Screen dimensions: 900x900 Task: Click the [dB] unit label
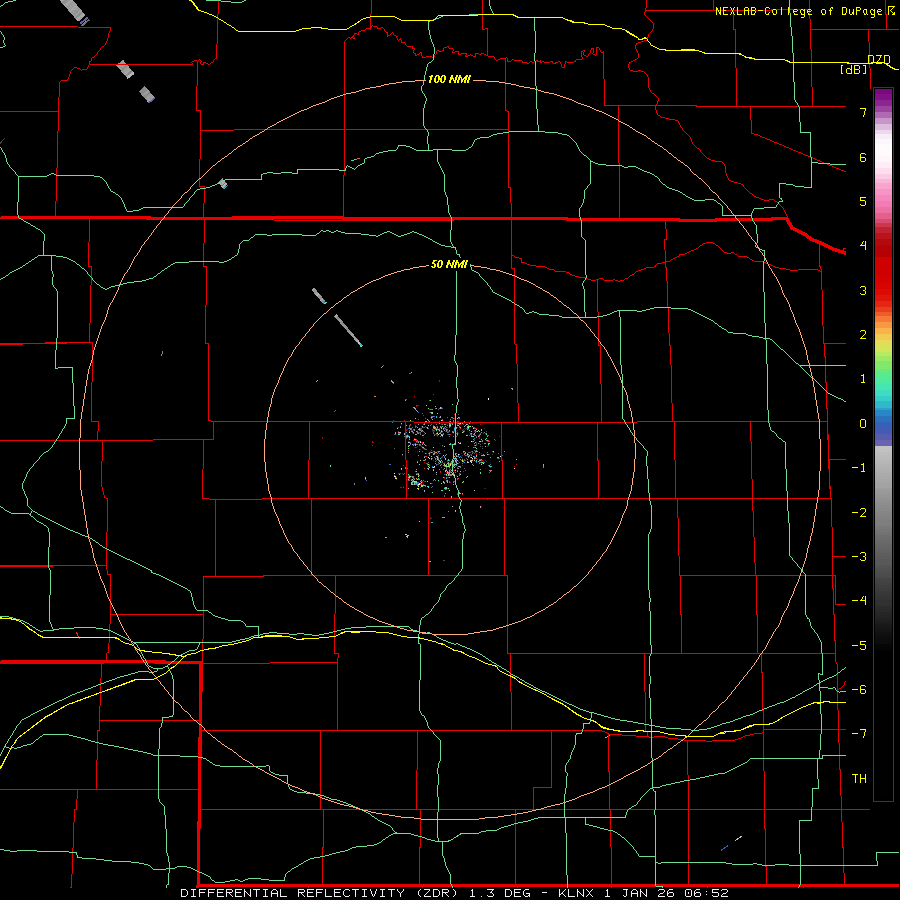pyautogui.click(x=854, y=69)
